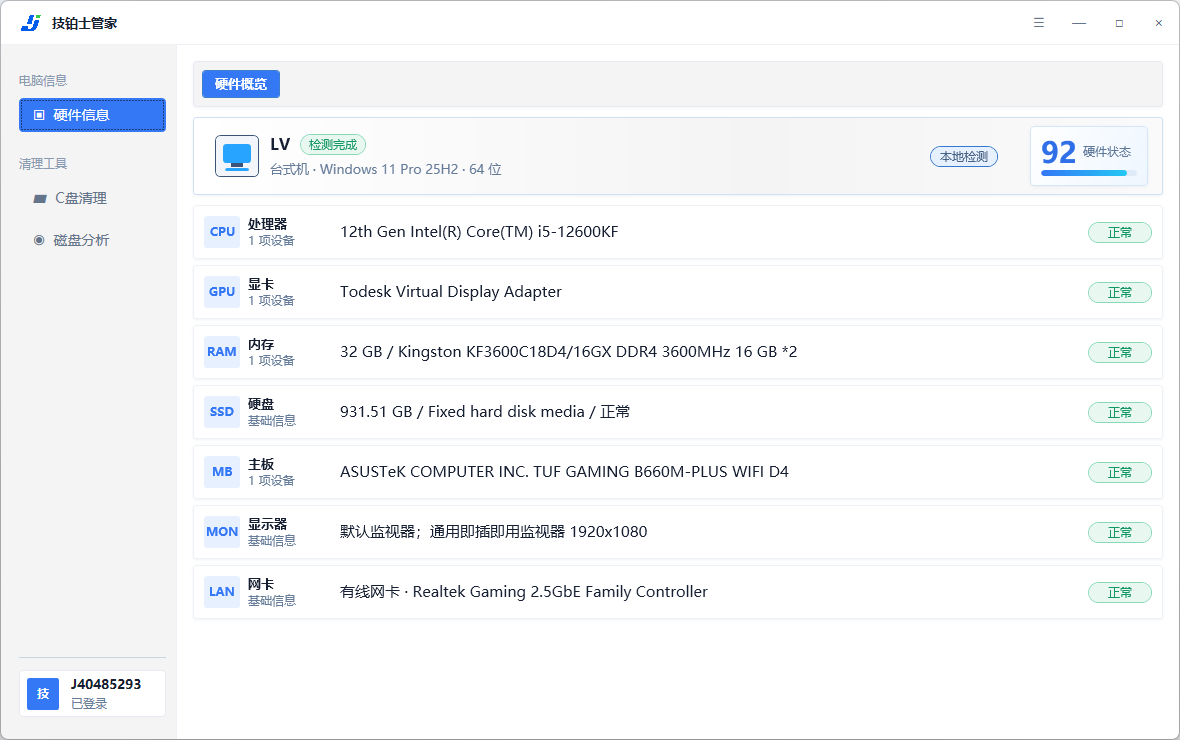
Task: Click the GPU graphics card icon
Action: pyautogui.click(x=222, y=292)
